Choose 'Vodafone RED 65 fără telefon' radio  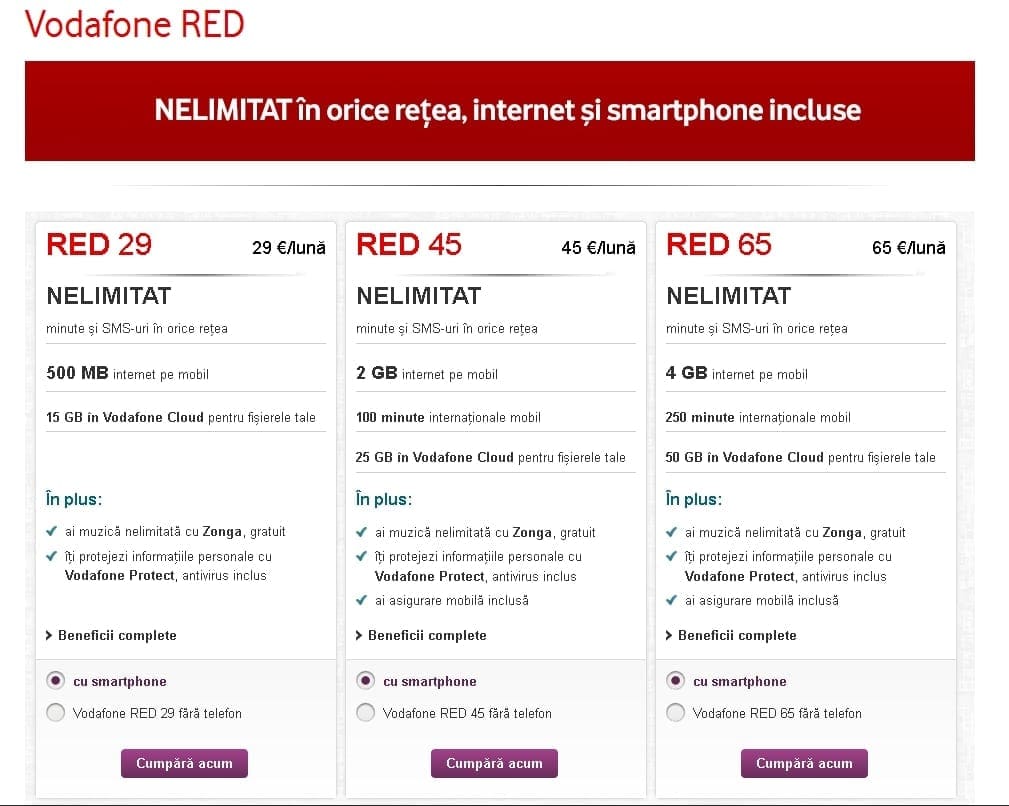coord(676,713)
